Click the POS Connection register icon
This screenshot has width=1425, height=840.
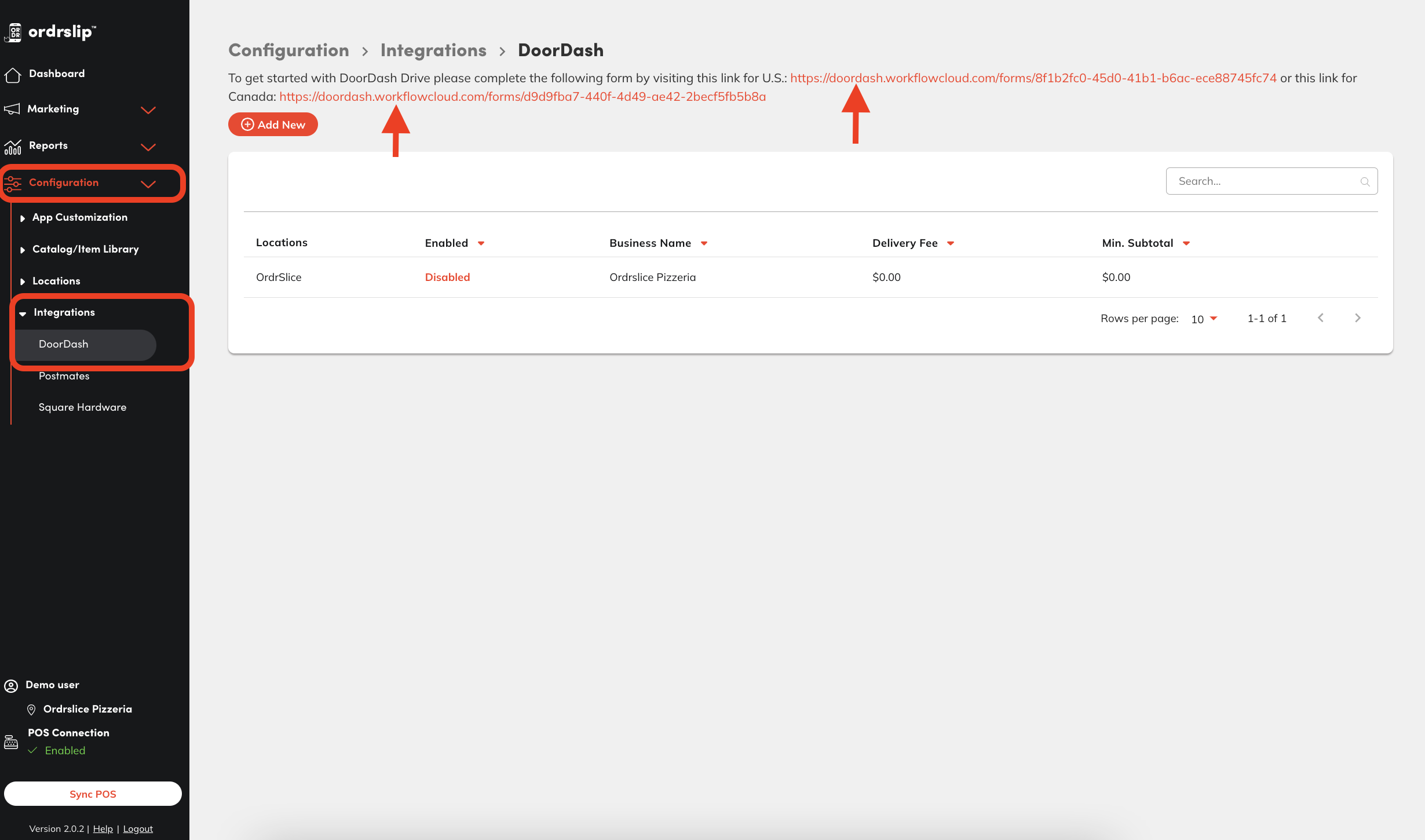click(11, 742)
